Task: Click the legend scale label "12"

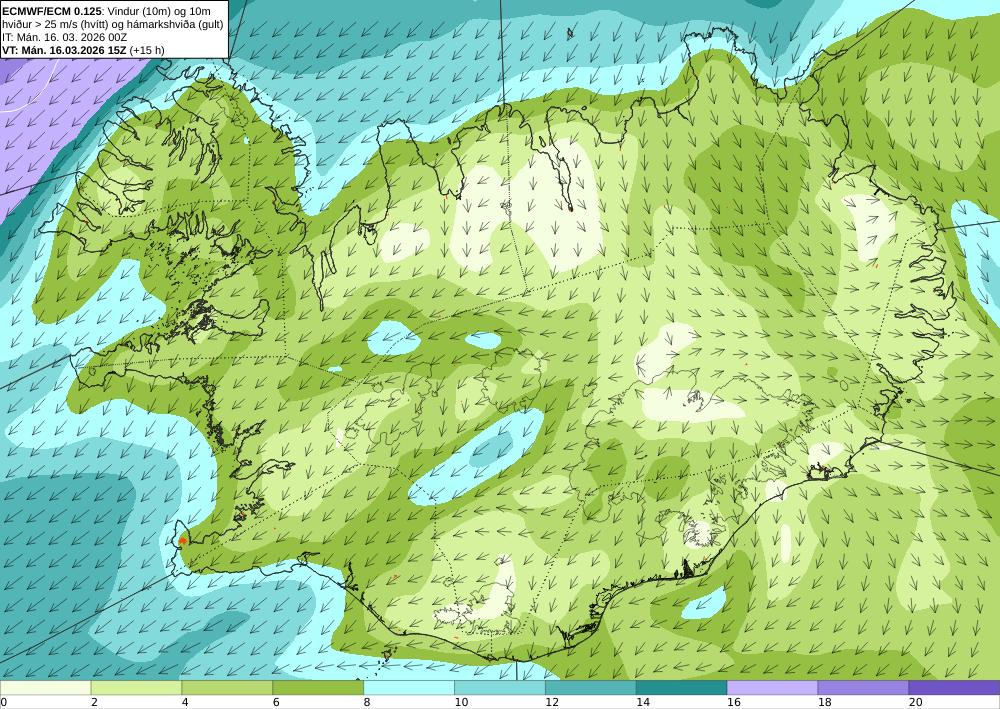Action: (x=552, y=703)
